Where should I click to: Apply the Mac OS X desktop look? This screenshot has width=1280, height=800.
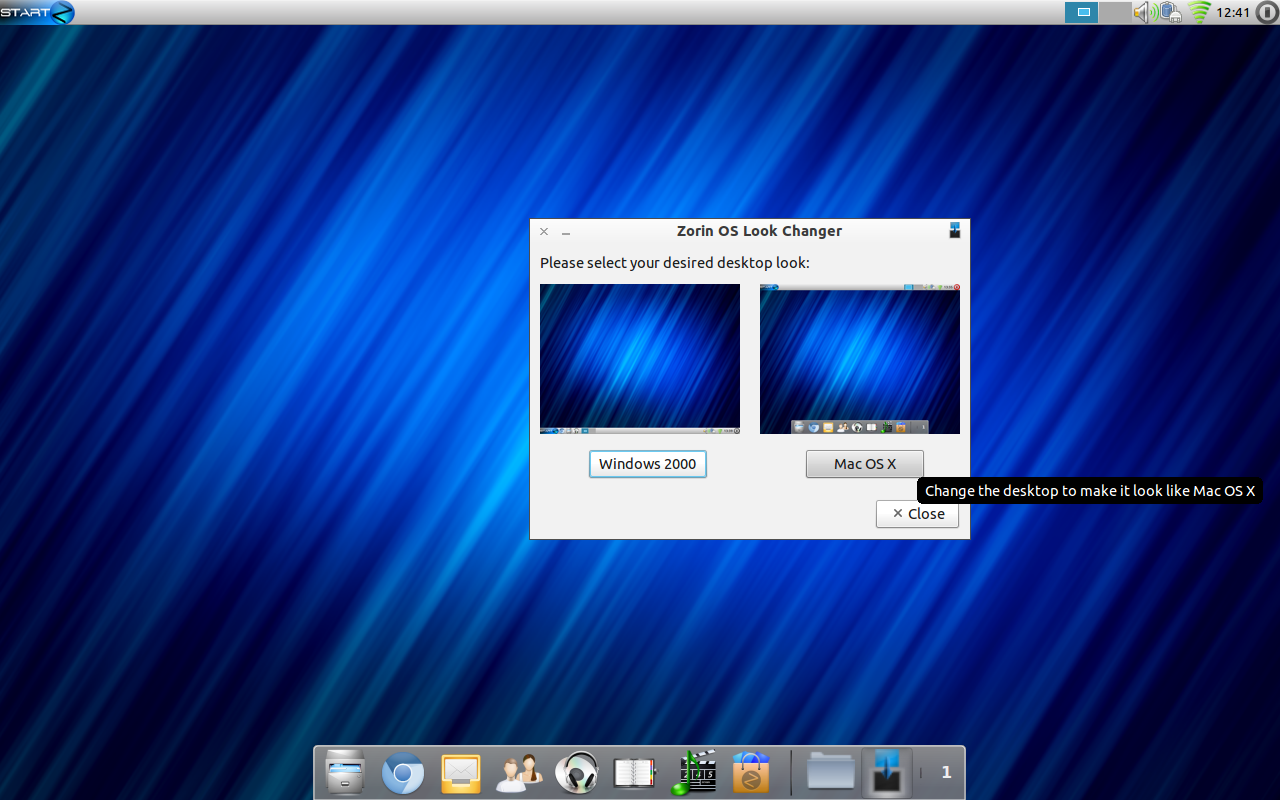point(865,464)
